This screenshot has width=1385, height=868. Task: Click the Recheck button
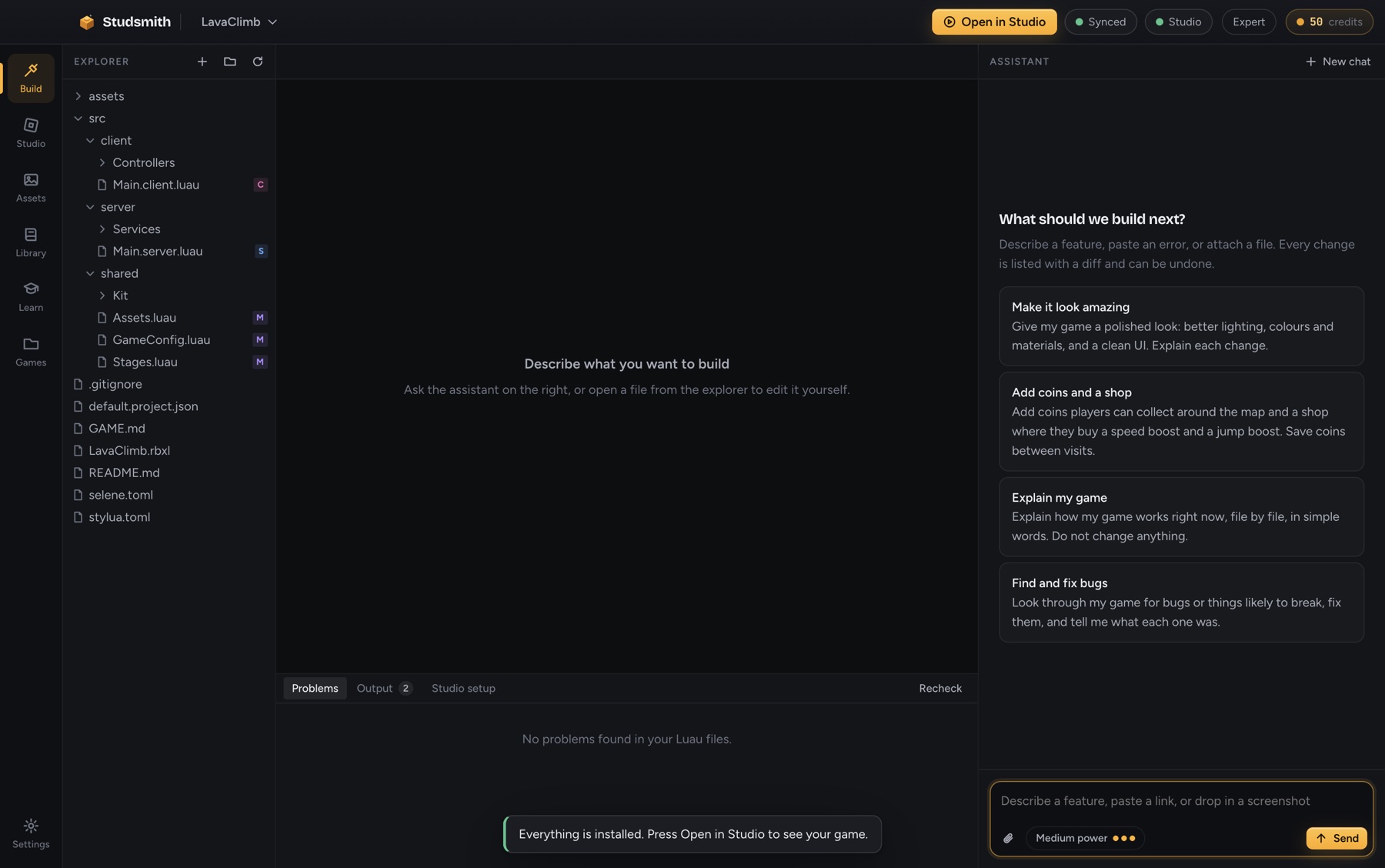tap(940, 688)
